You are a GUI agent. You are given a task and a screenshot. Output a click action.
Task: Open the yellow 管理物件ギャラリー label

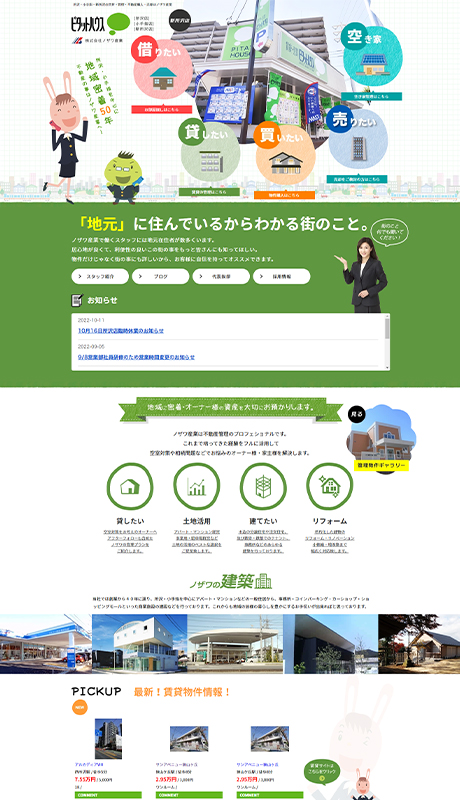381,466
